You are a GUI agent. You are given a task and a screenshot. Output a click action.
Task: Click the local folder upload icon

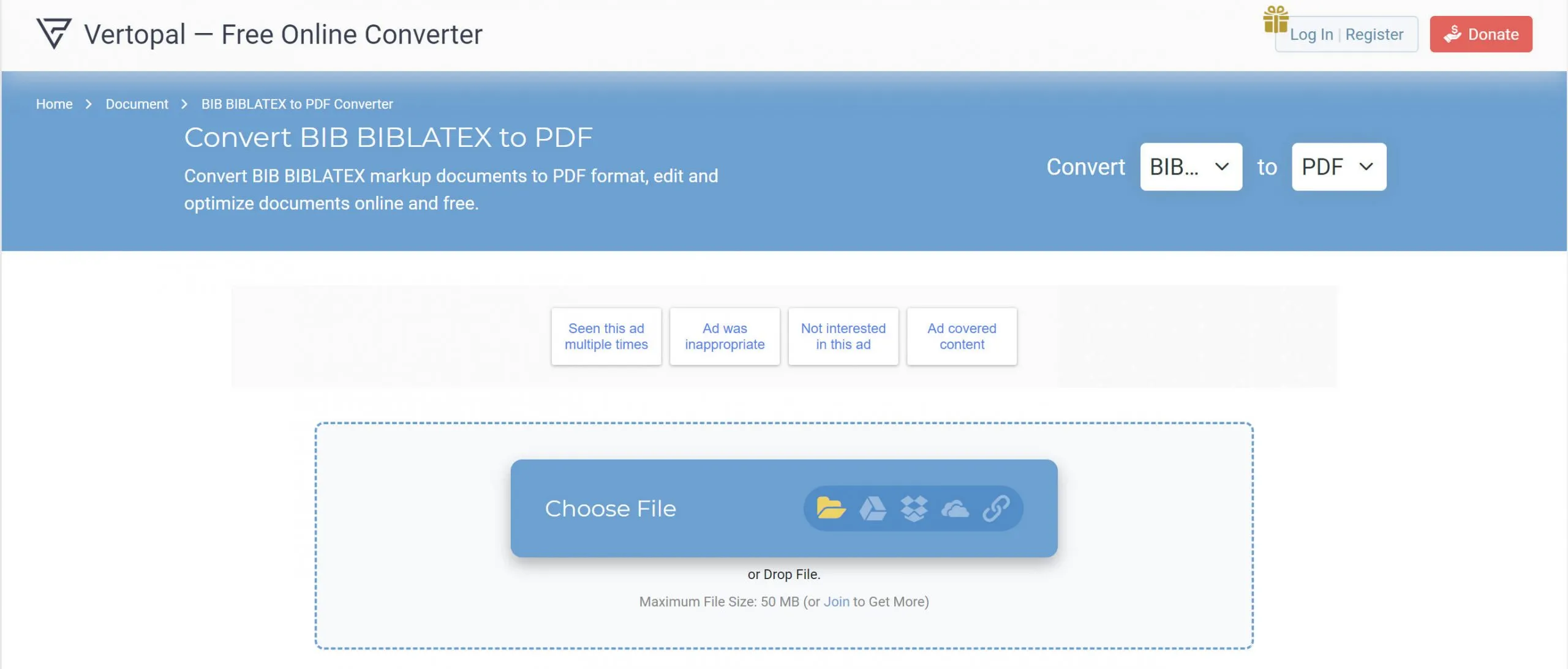point(830,508)
